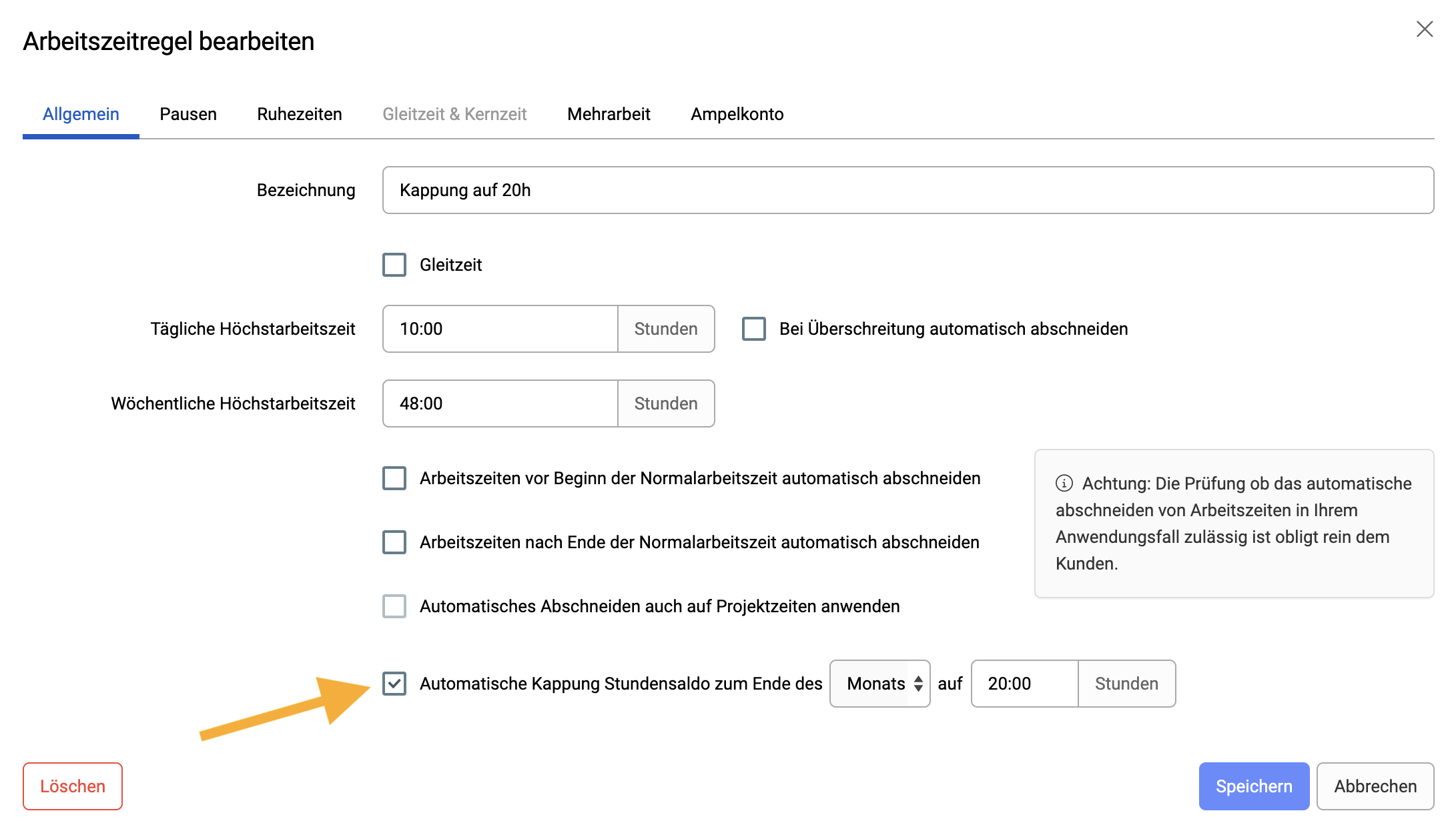The height and width of the screenshot is (831, 1456).
Task: Check Arbeitszeiten vor Beginn der Normalarbeitszeit abschneiden
Action: pos(394,478)
